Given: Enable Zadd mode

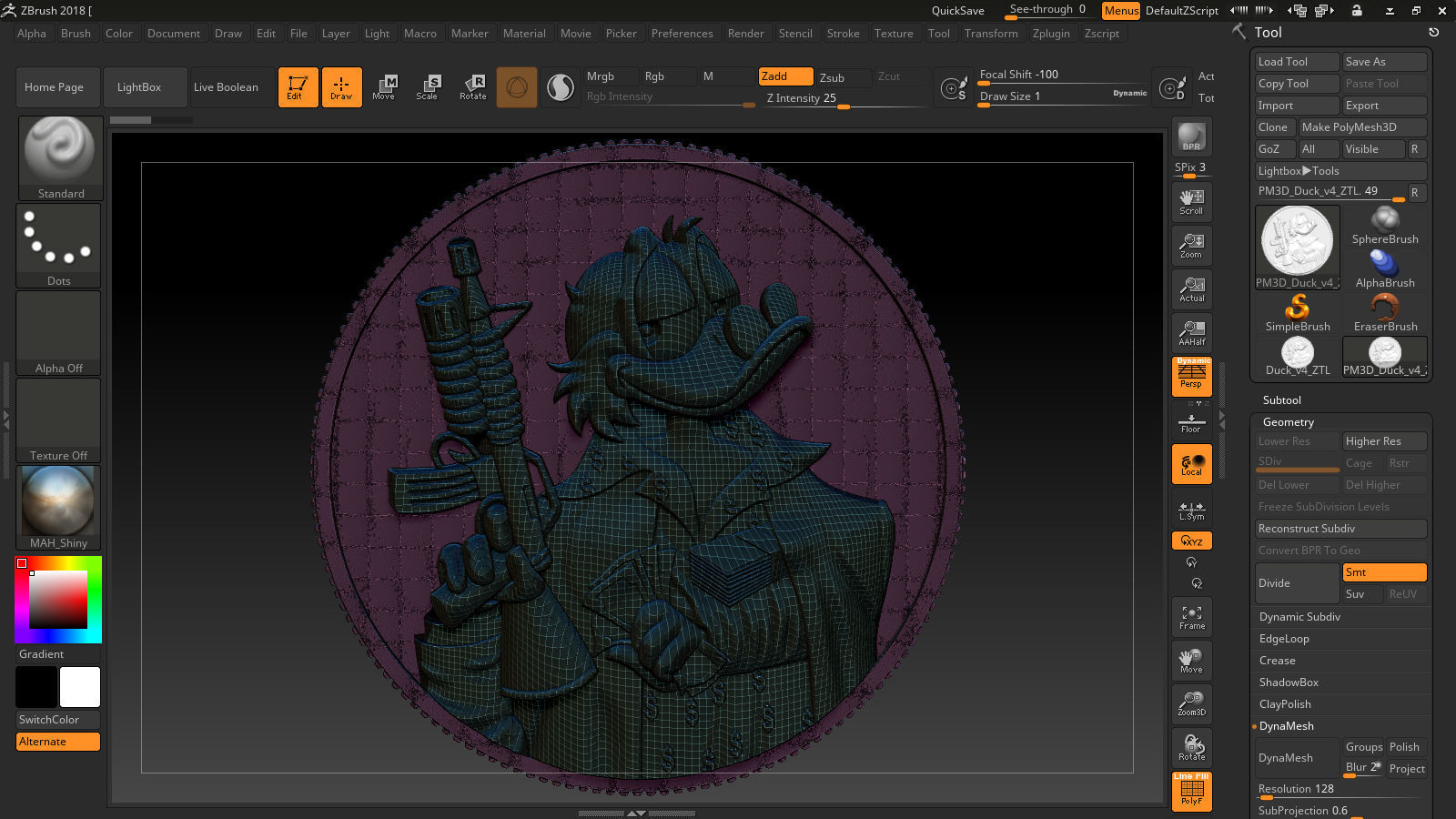Looking at the screenshot, I should click(786, 76).
